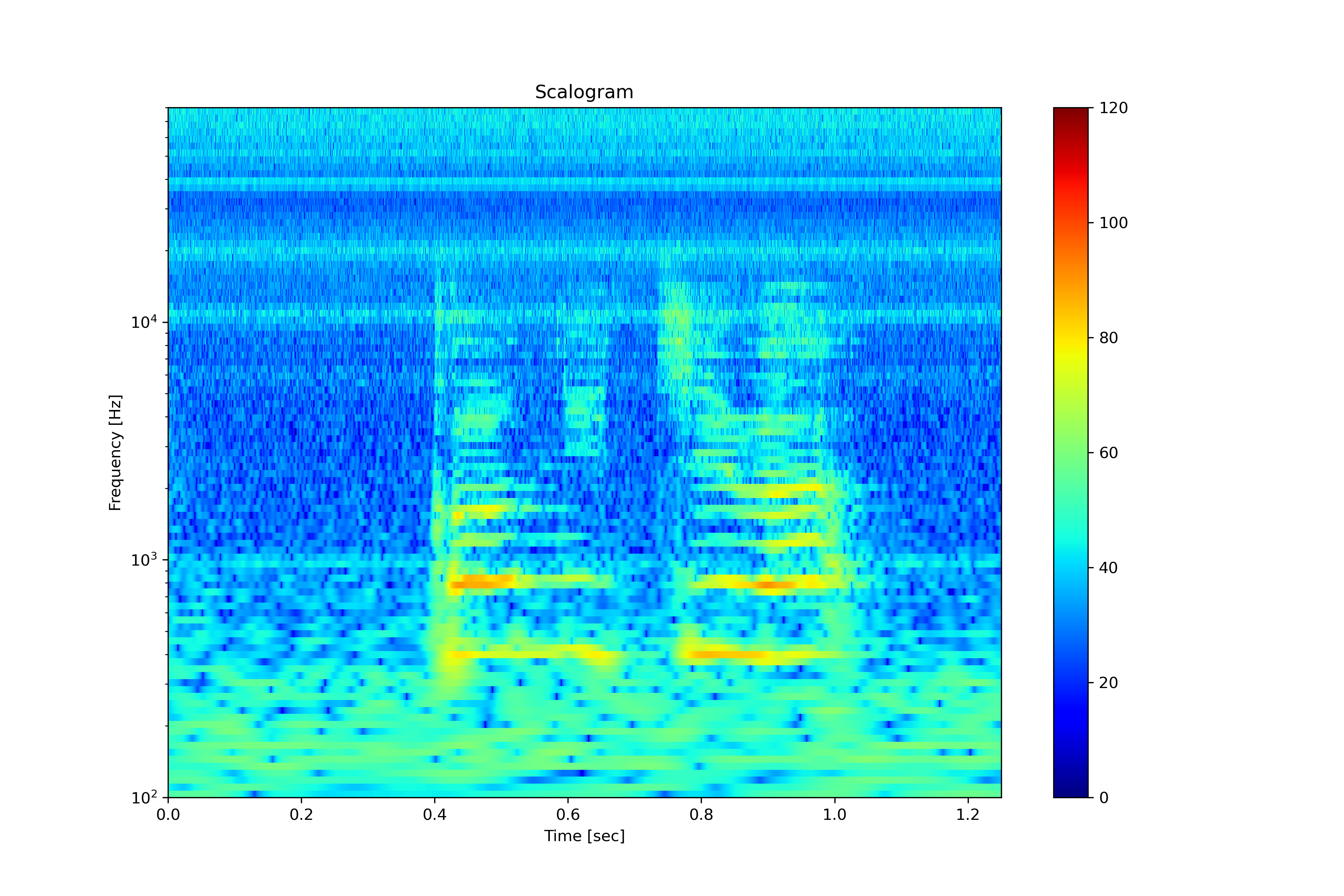Click the 60 colorbar tick label

1108,452
